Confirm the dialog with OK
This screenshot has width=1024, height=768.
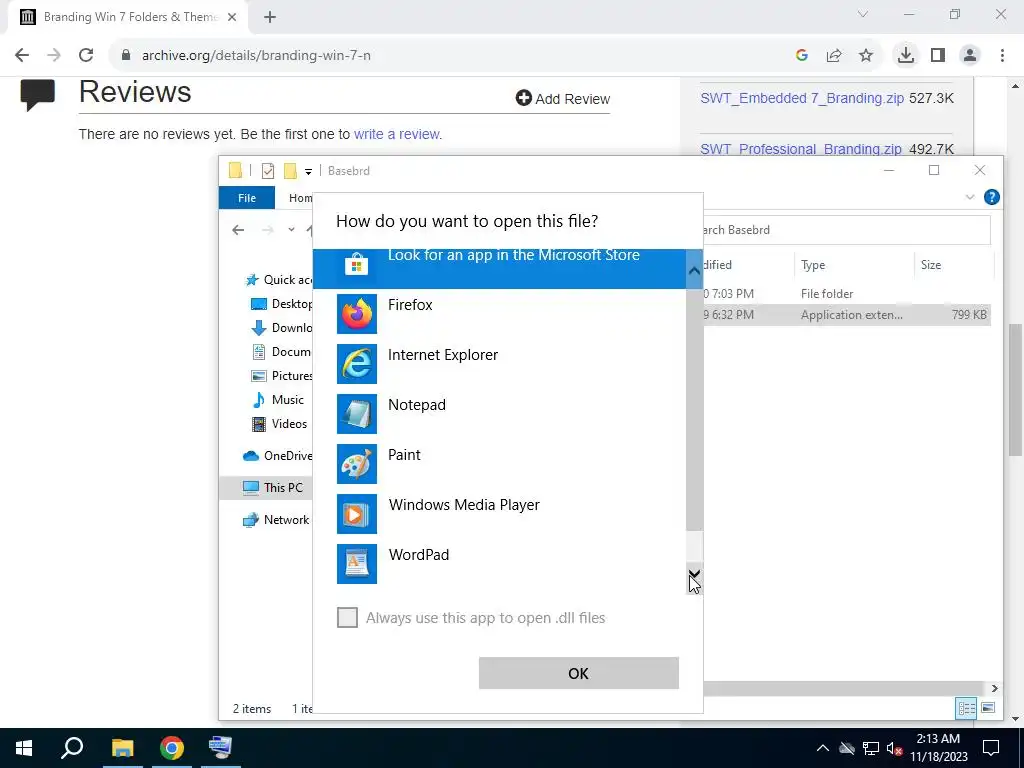(x=579, y=673)
